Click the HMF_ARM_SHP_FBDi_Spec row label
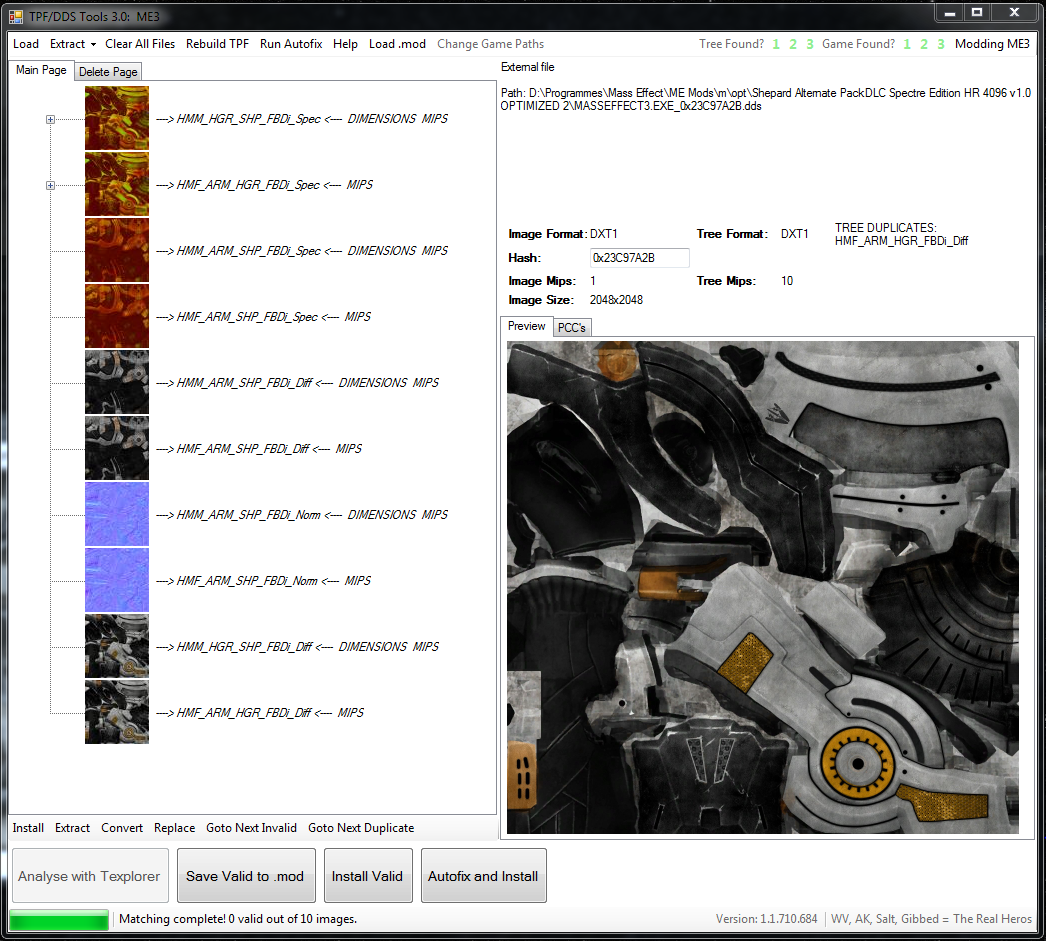This screenshot has width=1046, height=941. (x=263, y=317)
